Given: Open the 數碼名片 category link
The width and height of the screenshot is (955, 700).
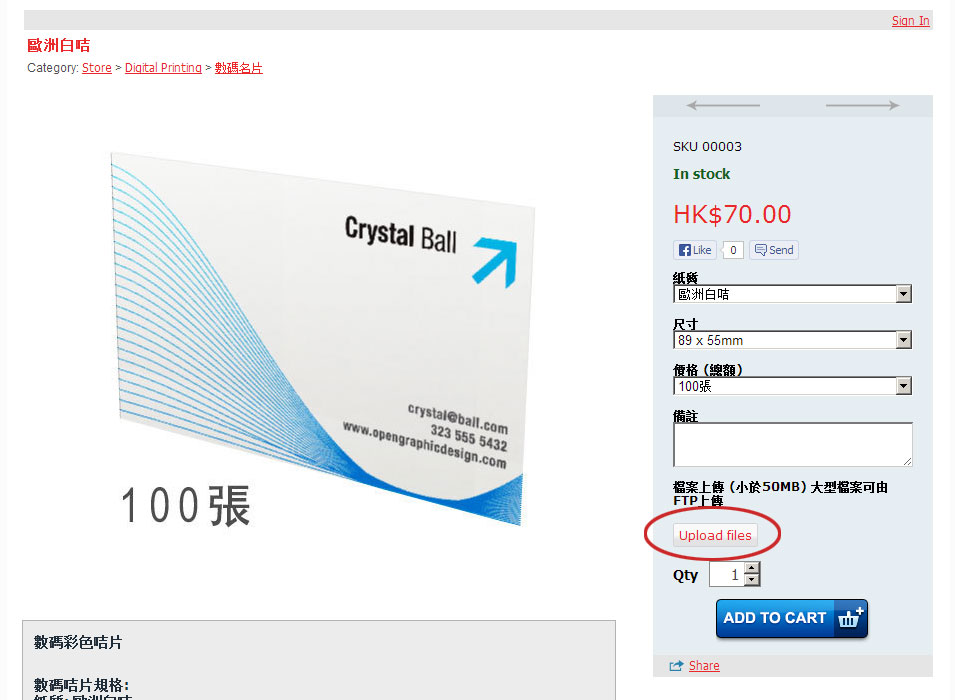Looking at the screenshot, I should pyautogui.click(x=238, y=68).
